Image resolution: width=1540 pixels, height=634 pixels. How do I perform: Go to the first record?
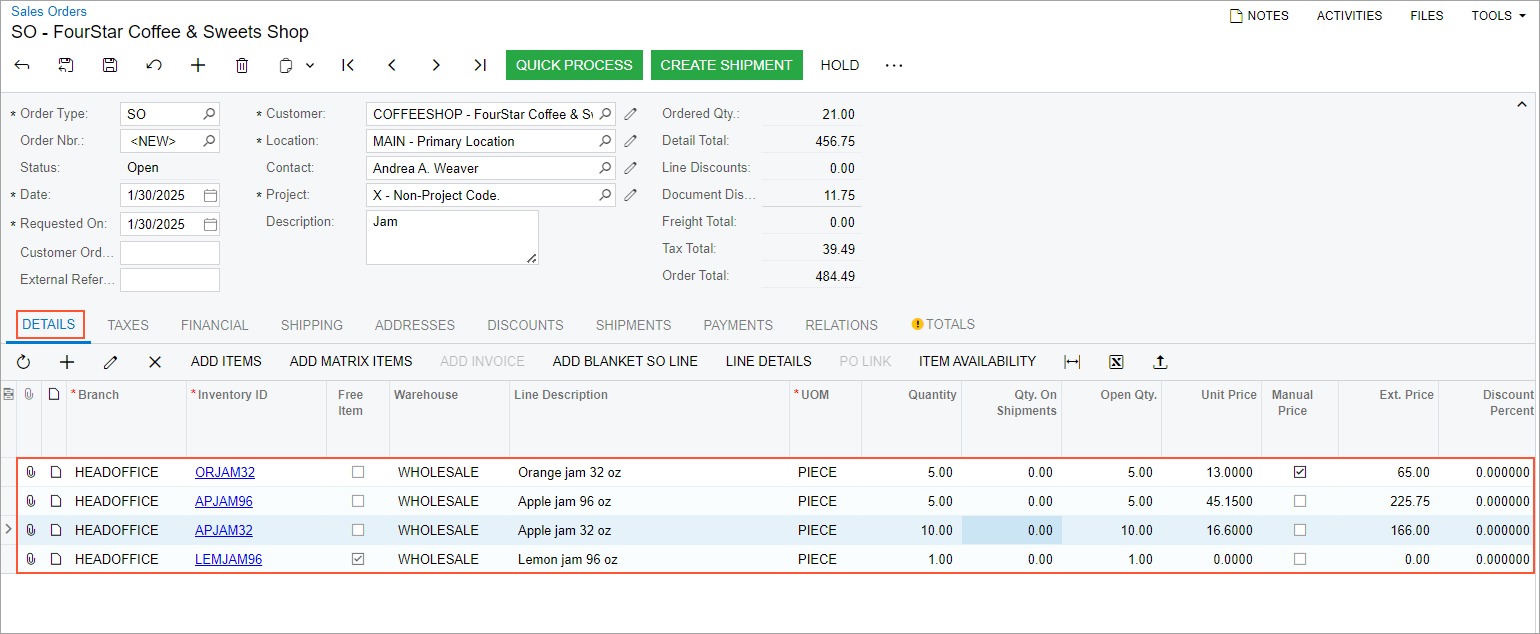[x=348, y=65]
